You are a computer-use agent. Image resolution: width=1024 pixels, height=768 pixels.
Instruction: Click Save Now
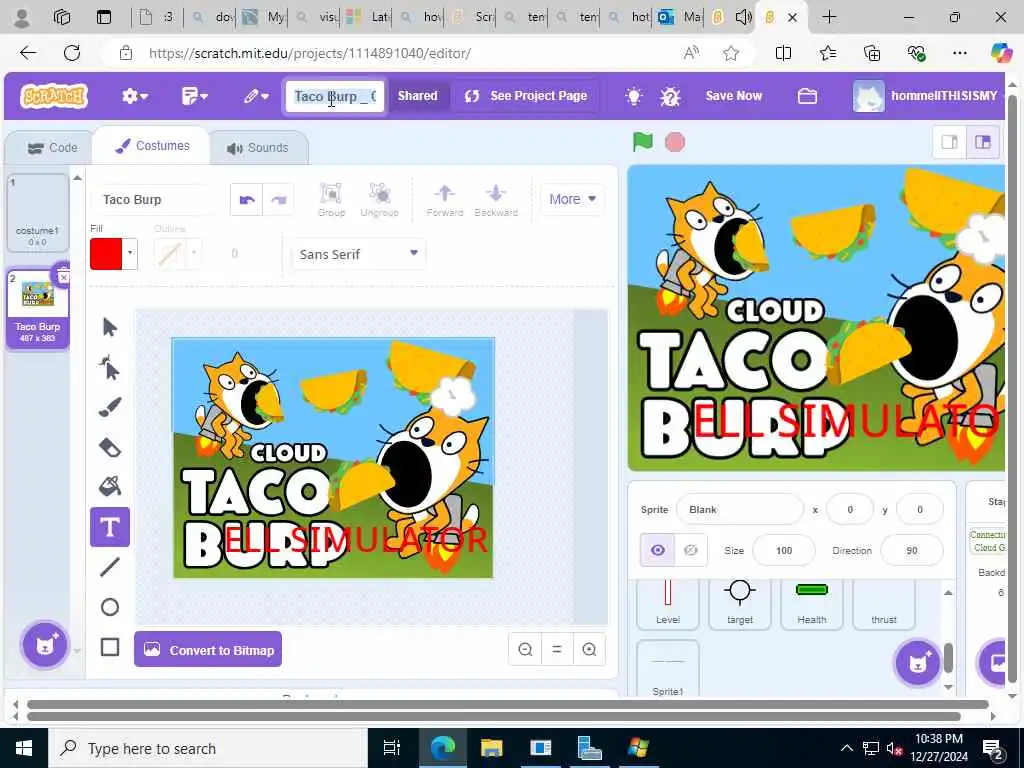(x=733, y=96)
